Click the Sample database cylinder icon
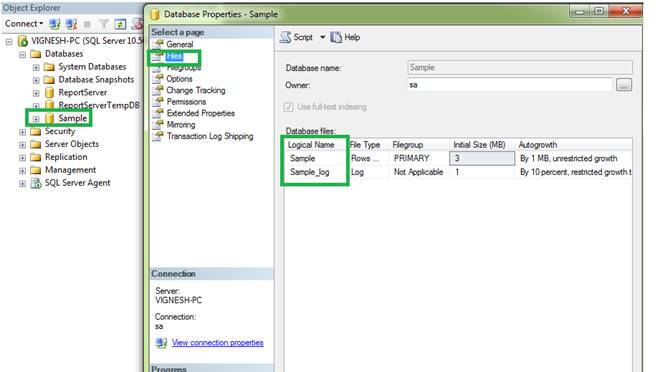The image size is (660, 372). (x=50, y=118)
